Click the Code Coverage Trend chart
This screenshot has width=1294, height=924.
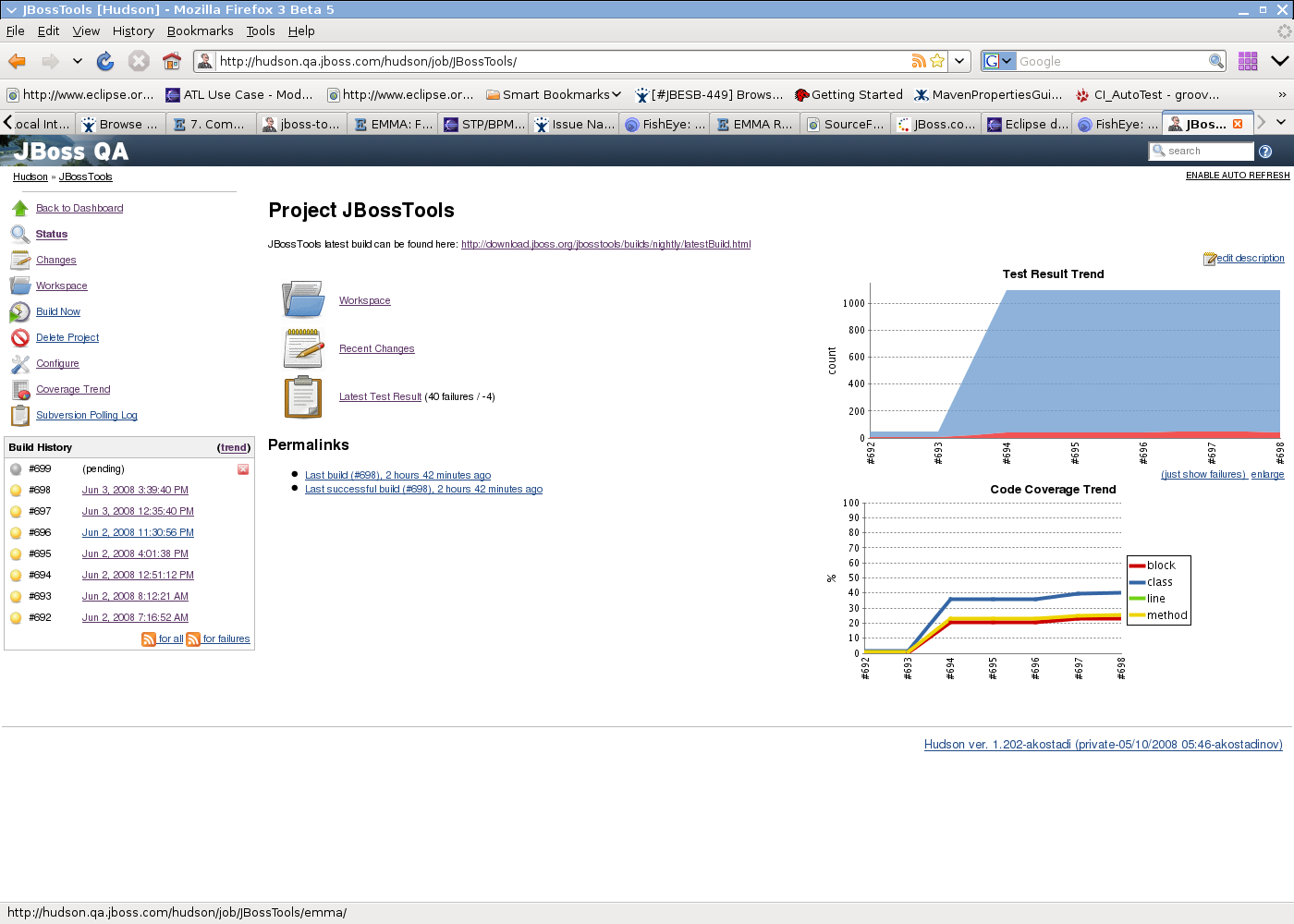pyautogui.click(x=1008, y=582)
